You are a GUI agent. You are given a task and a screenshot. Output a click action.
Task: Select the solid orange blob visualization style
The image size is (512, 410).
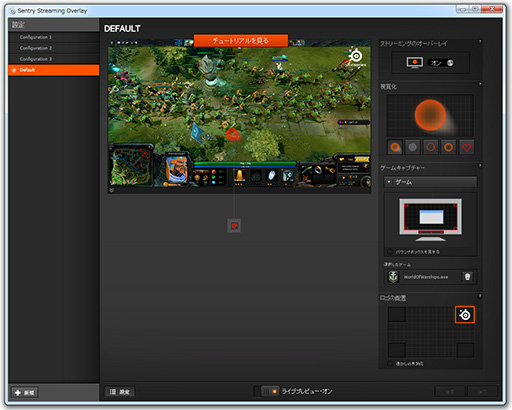point(395,147)
